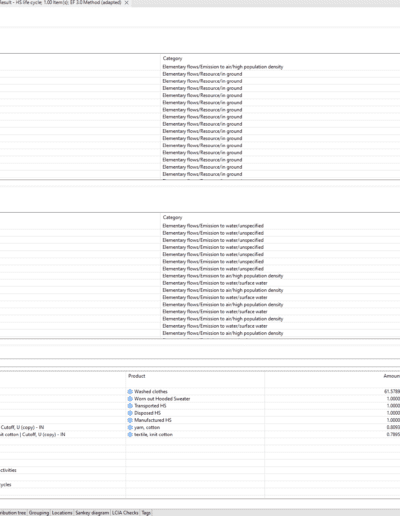Click the yarn, cotton flow icon
The height and width of the screenshot is (516, 400).
[130, 427]
